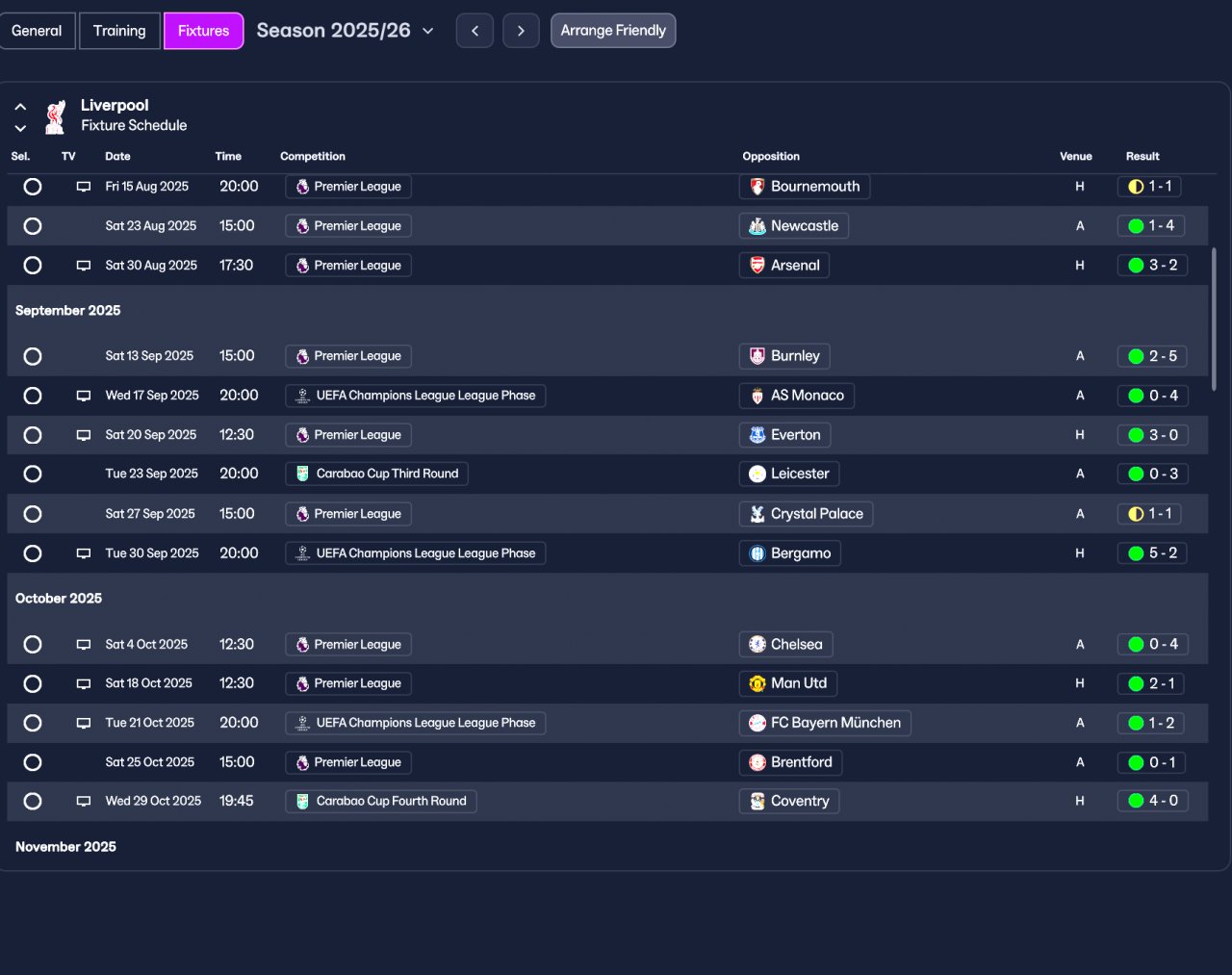
Task: Click the down chevron beside Liverpool
Action: [20, 128]
